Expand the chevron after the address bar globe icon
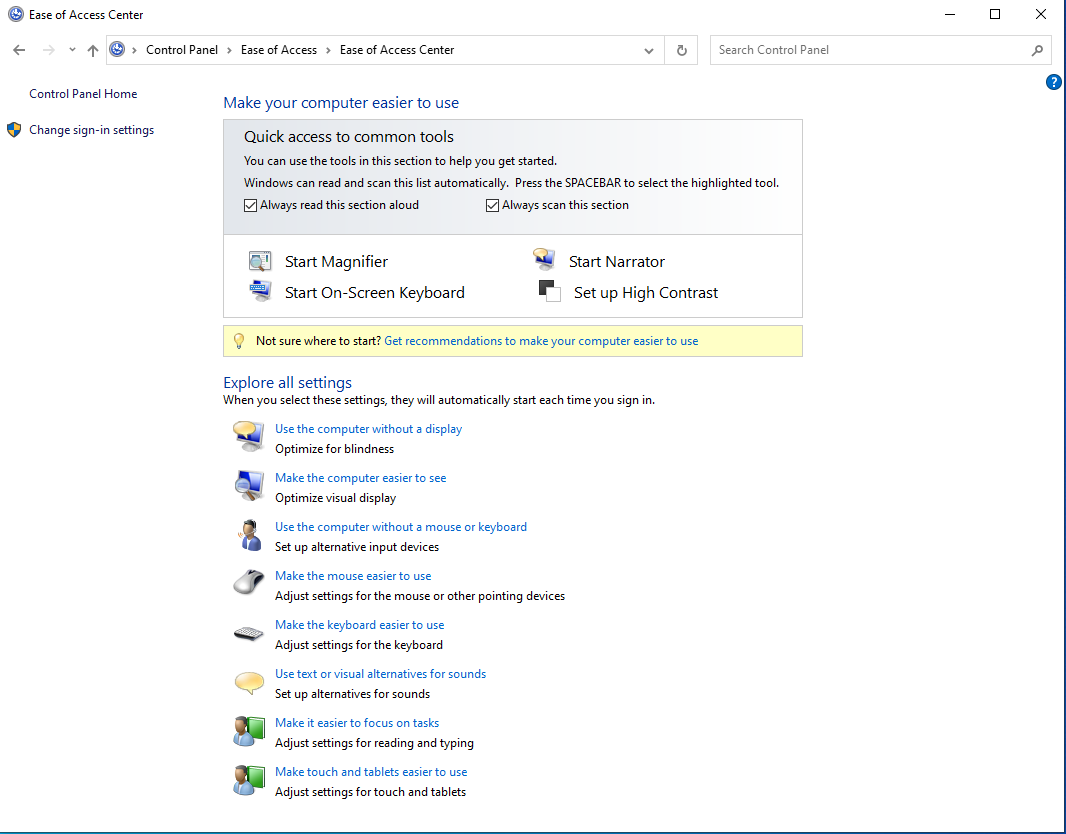 click(x=135, y=50)
